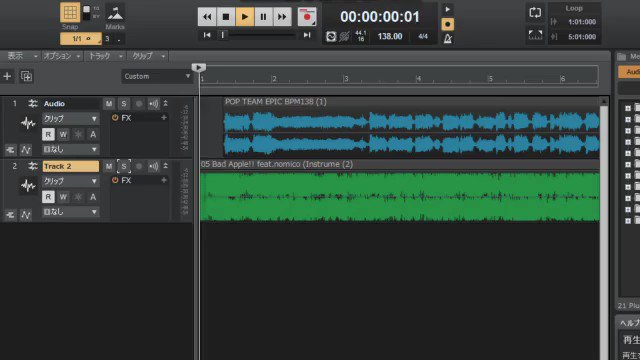This screenshot has width=640, height=360.
Task: Toggle the Snap grid button
Action: (x=70, y=13)
